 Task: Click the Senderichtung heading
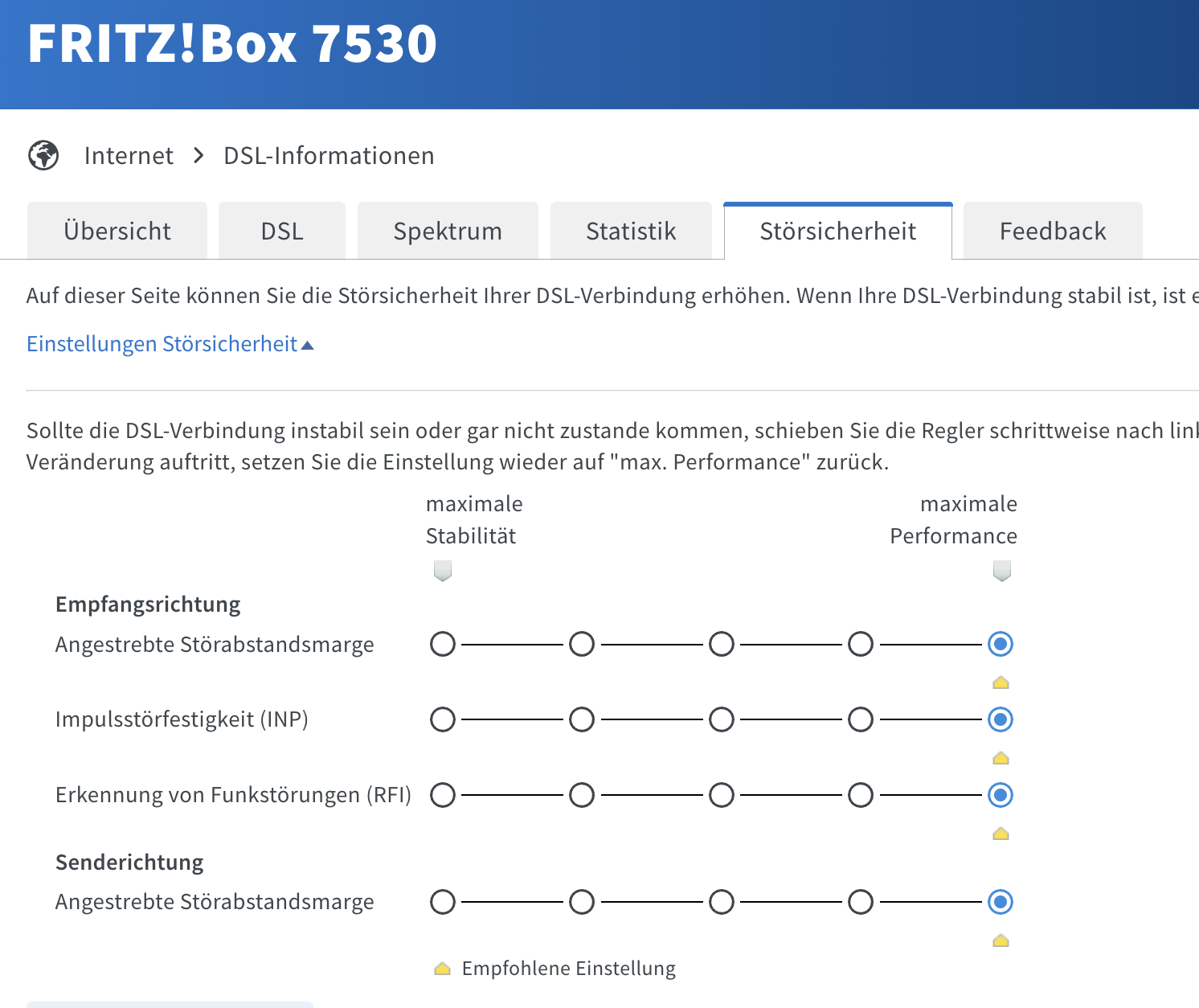[129, 863]
